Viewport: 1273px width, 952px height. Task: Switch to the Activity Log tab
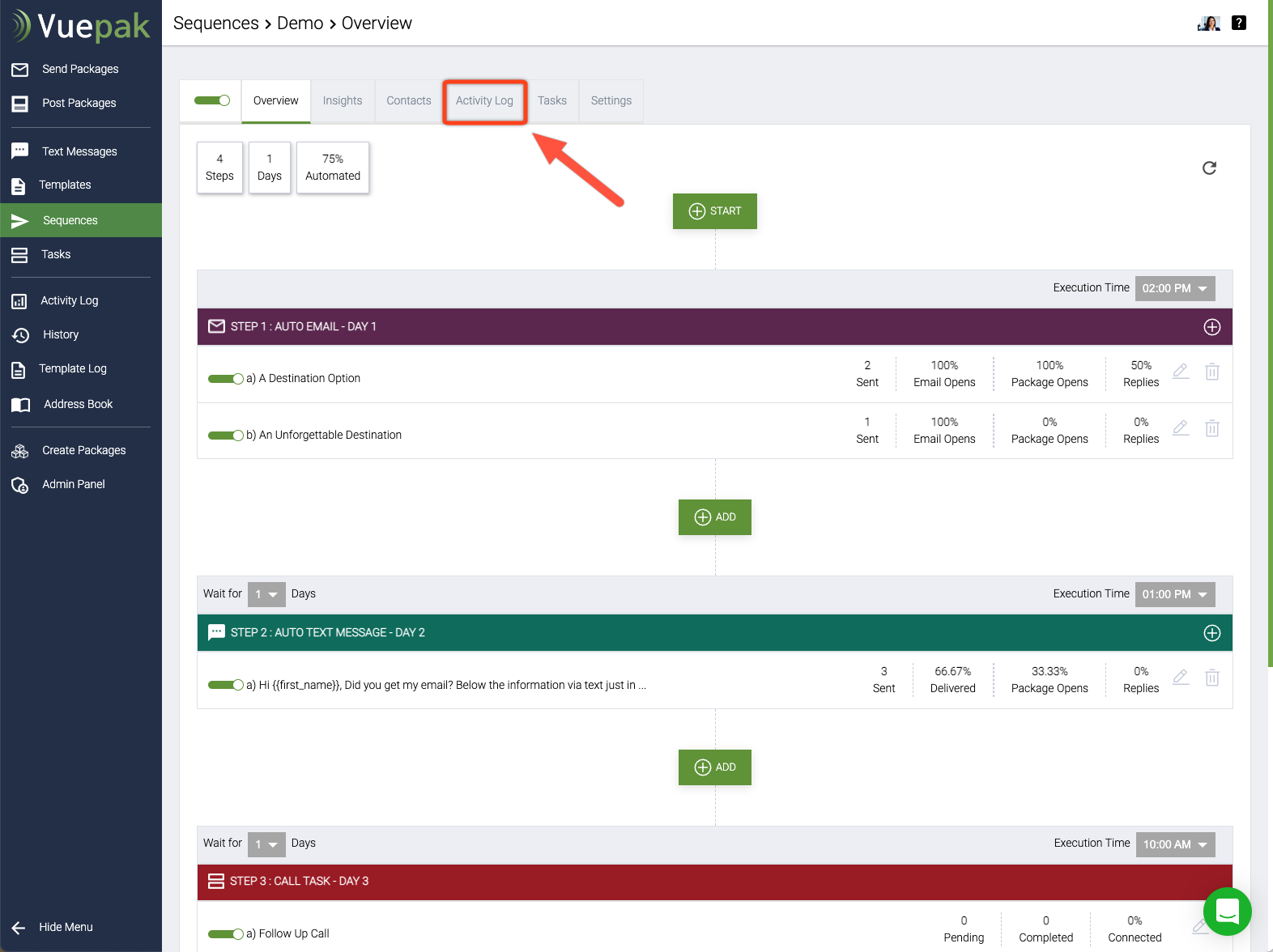(x=484, y=100)
